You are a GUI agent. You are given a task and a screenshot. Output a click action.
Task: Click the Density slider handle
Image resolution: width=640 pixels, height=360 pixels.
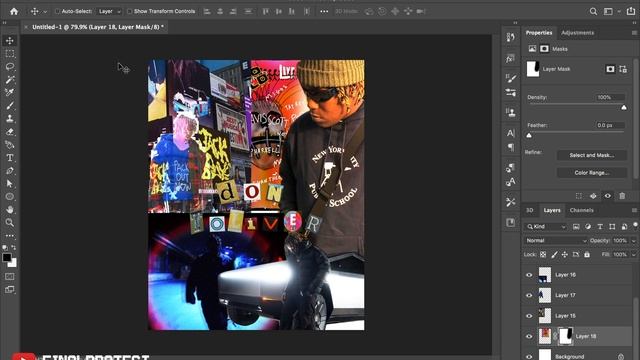click(624, 107)
